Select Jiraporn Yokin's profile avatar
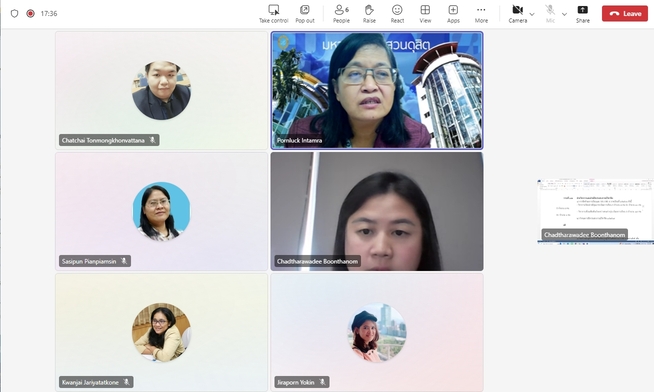 coord(377,332)
